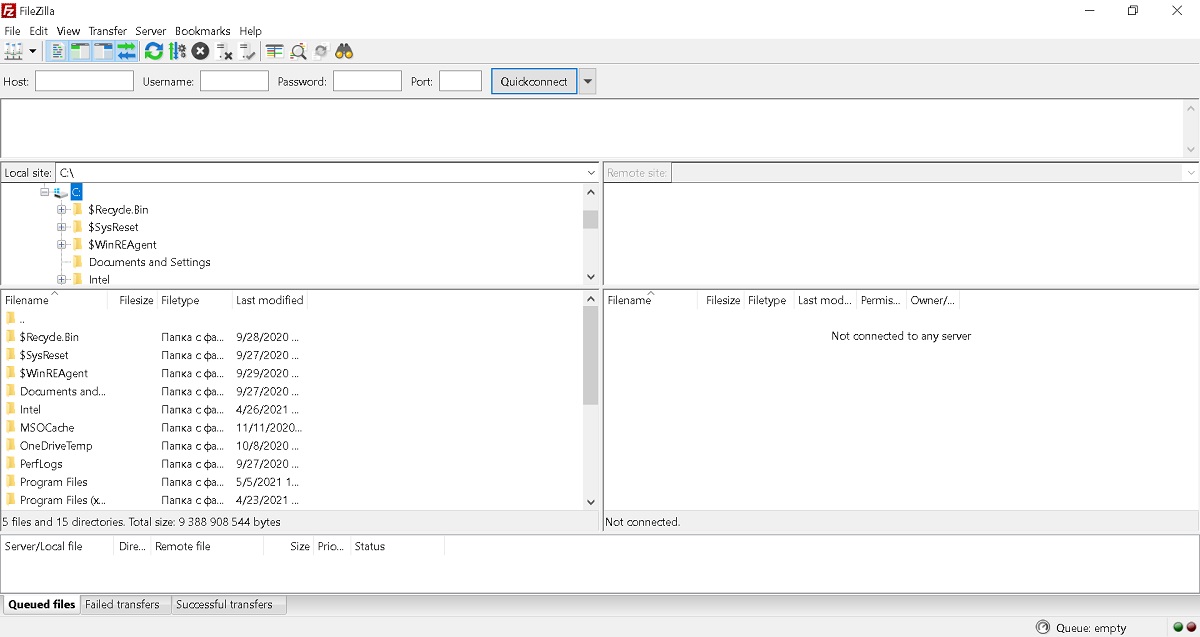Open the Site Manager icon
This screenshot has height=637, width=1200.
tap(14, 51)
